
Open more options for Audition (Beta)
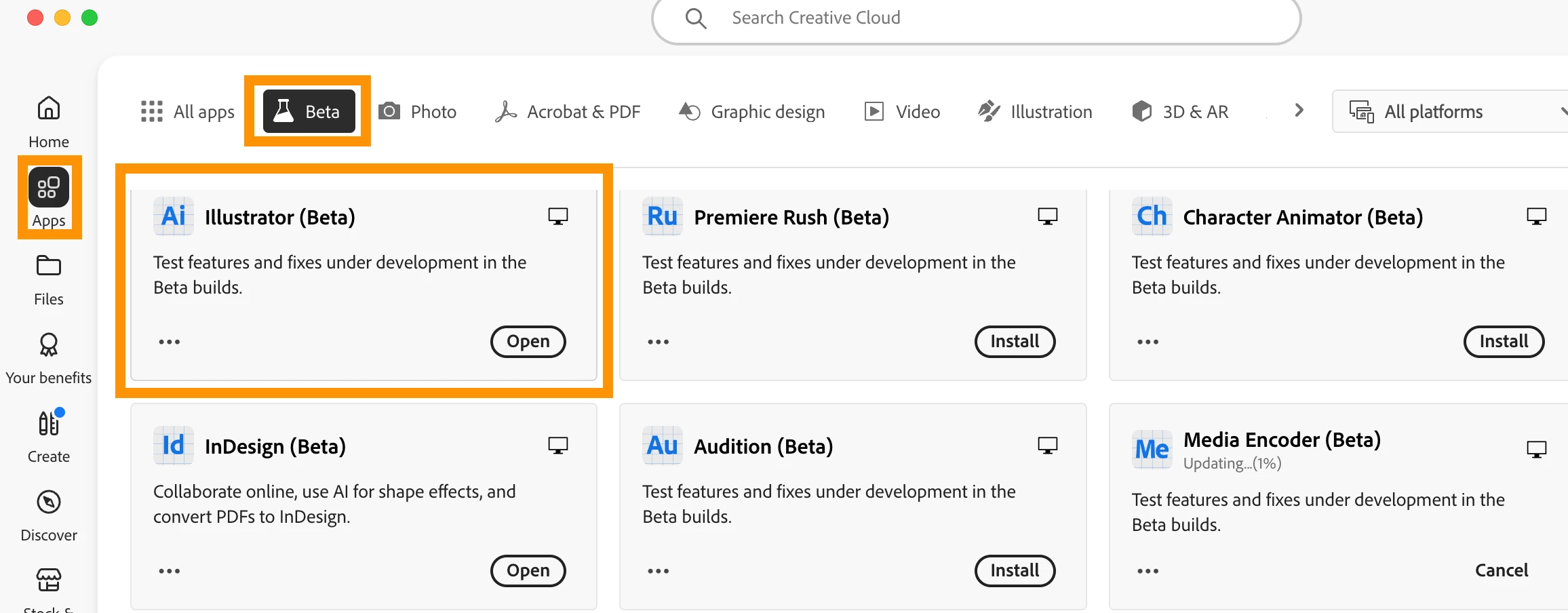(659, 571)
